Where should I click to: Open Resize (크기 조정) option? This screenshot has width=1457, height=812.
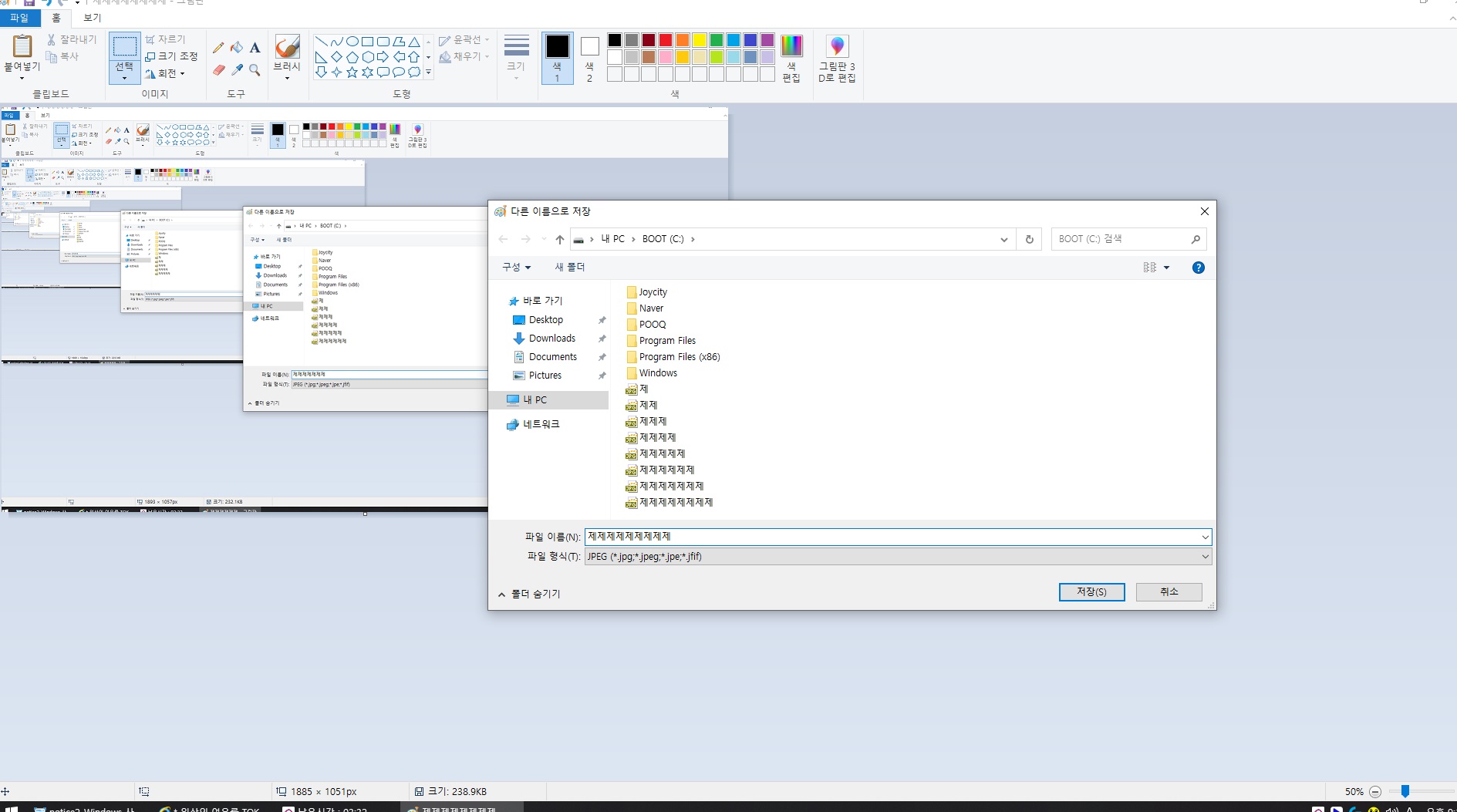[171, 56]
